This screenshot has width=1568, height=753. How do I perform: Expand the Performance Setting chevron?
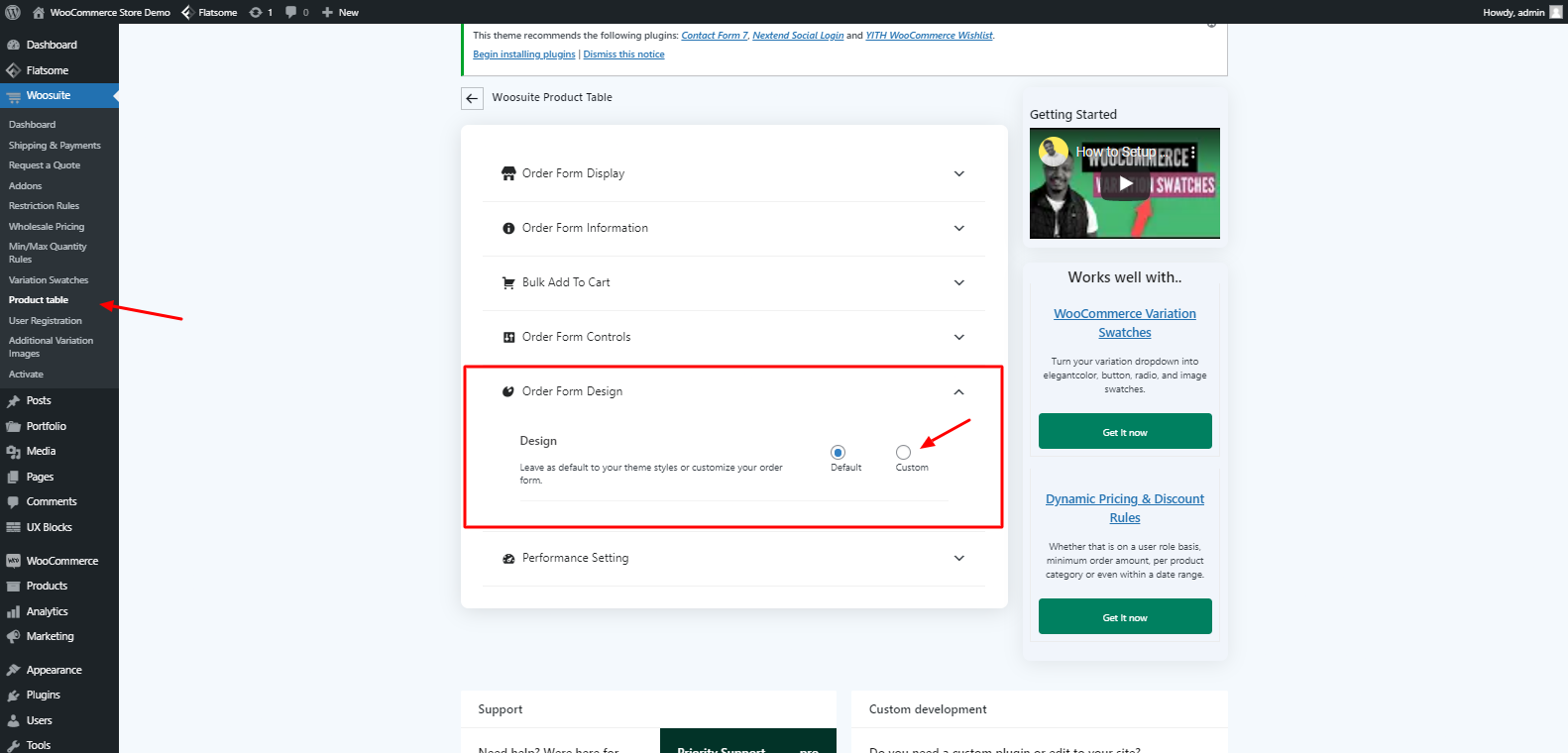pos(958,558)
